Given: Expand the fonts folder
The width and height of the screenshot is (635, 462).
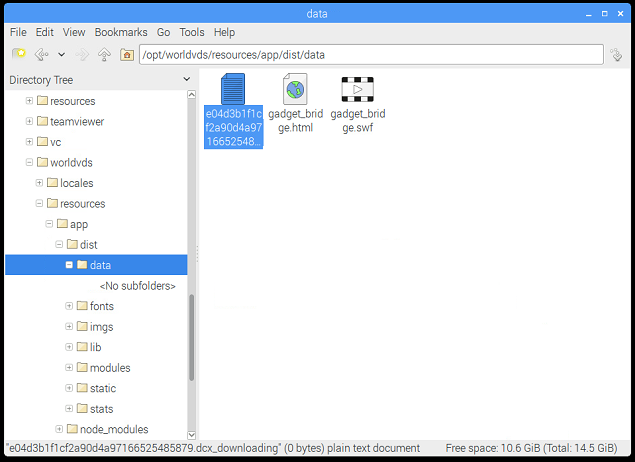Looking at the screenshot, I should click(69, 306).
